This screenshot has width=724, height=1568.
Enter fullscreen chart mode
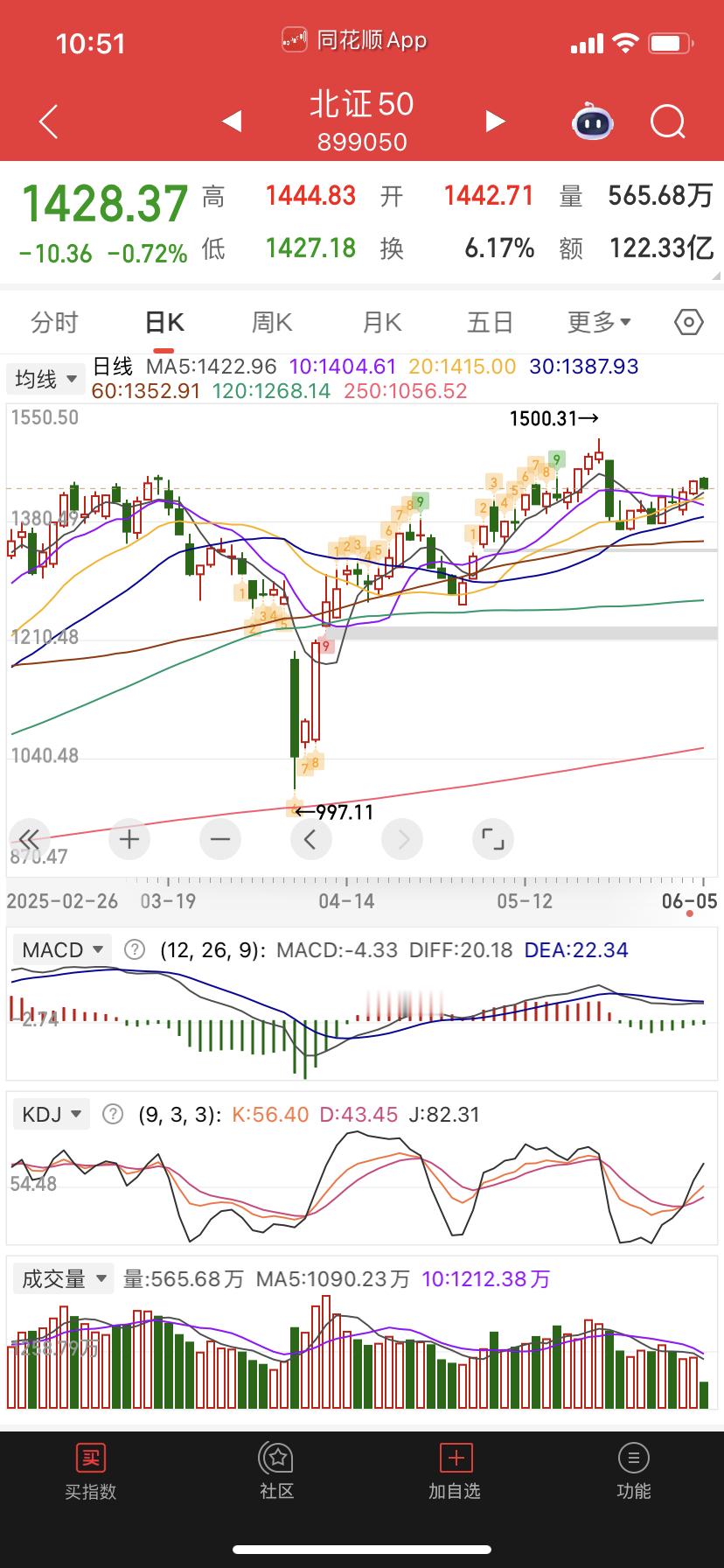pyautogui.click(x=493, y=839)
